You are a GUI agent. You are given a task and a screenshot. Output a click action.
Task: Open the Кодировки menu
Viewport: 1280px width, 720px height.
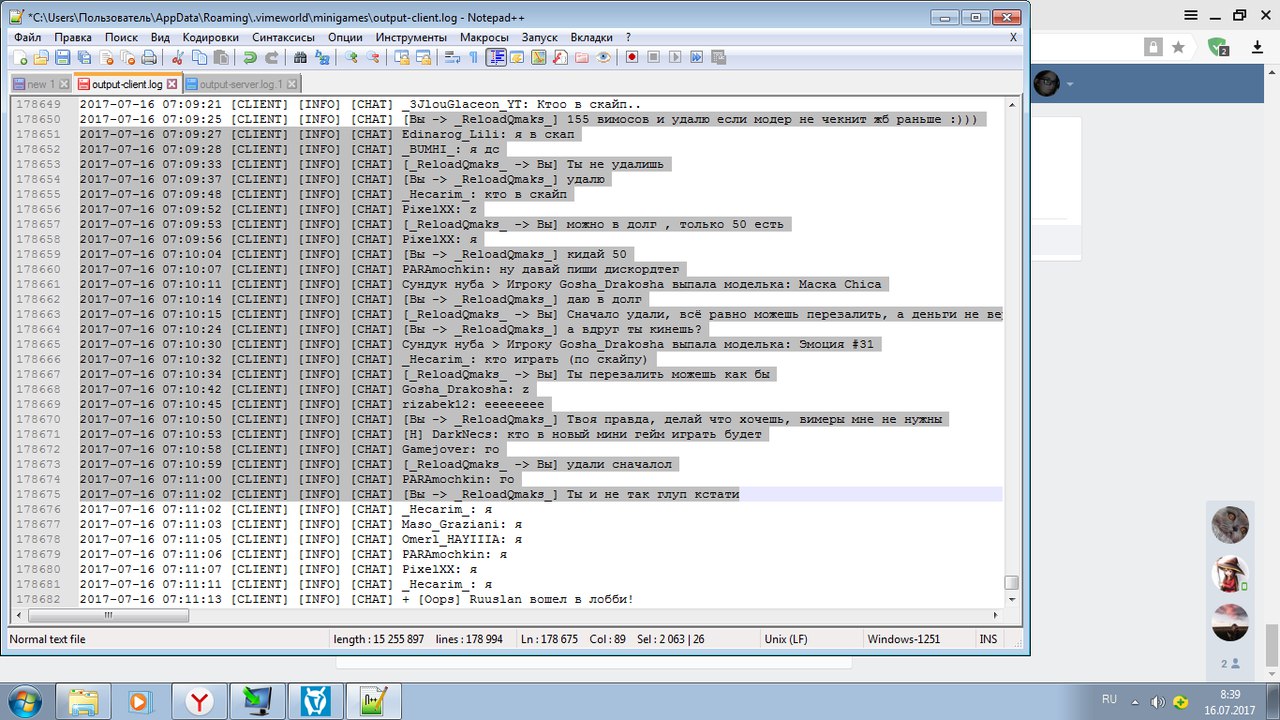click(210, 37)
